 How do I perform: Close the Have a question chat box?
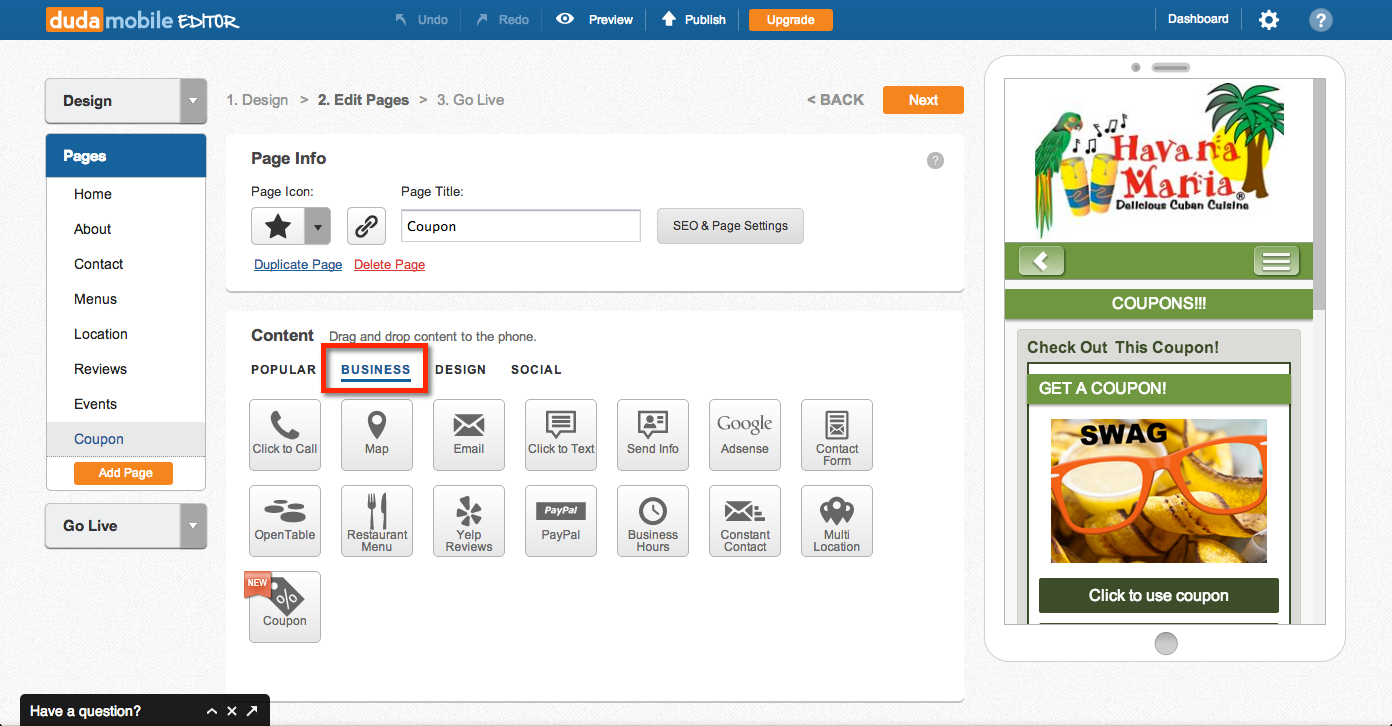click(231, 711)
